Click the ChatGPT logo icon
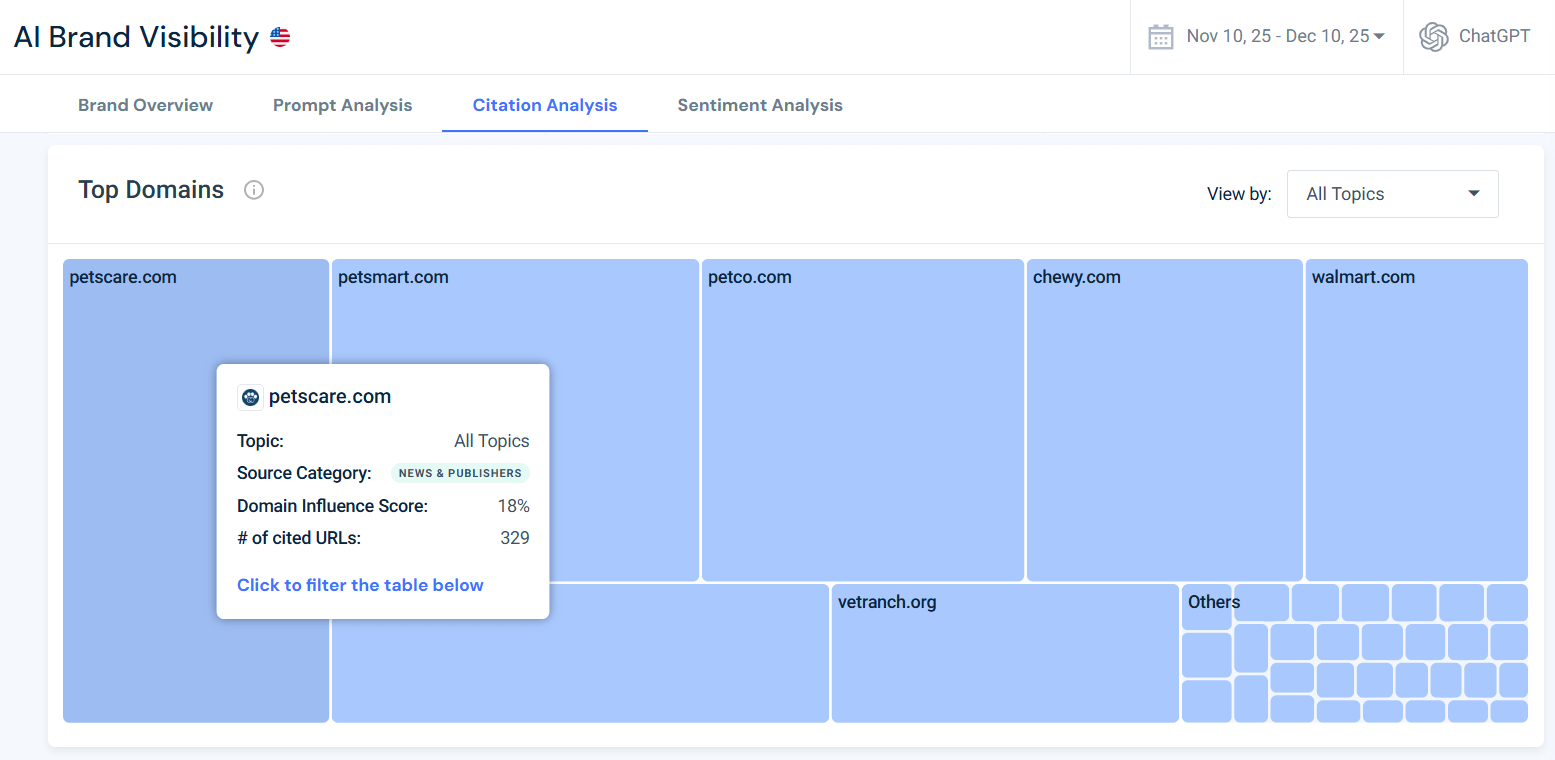The width and height of the screenshot is (1555, 760). pos(1433,36)
